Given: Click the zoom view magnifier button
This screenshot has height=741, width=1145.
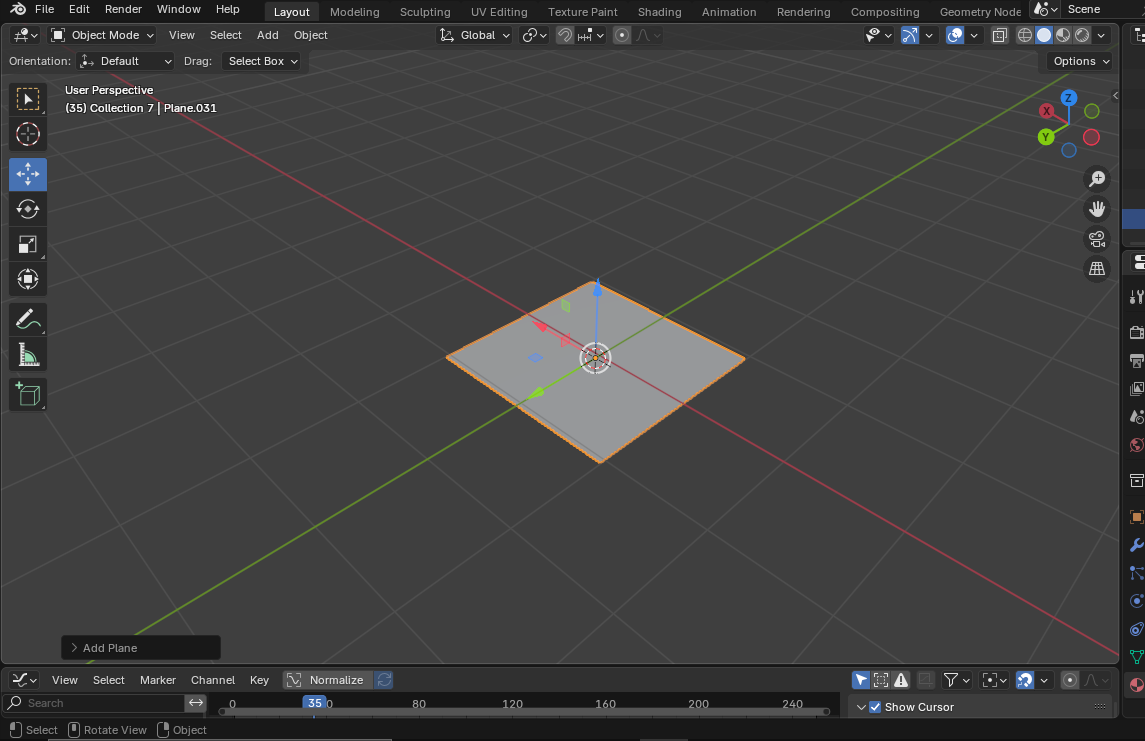Looking at the screenshot, I should click(1097, 179).
